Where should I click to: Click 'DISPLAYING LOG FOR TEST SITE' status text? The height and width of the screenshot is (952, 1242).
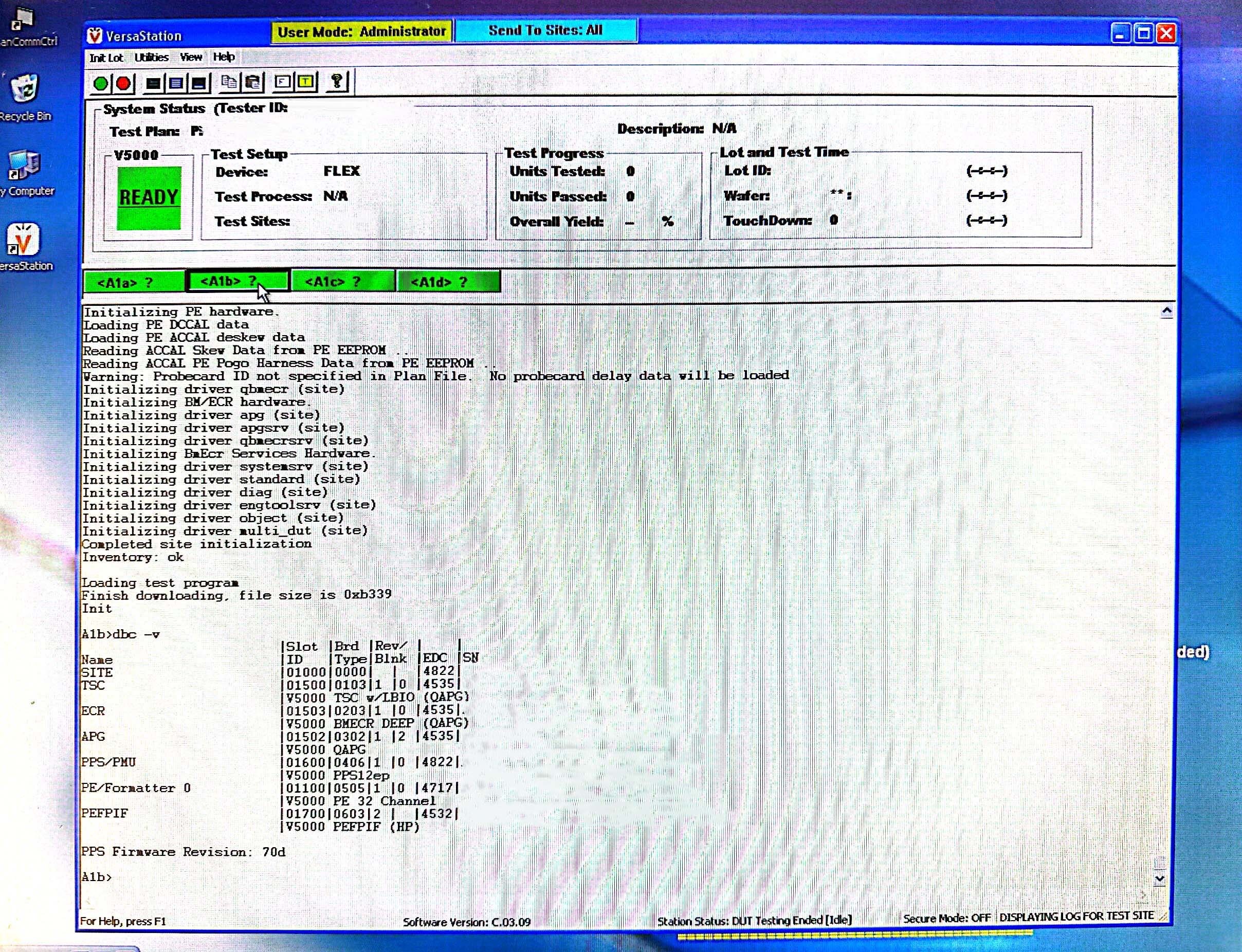(1076, 917)
